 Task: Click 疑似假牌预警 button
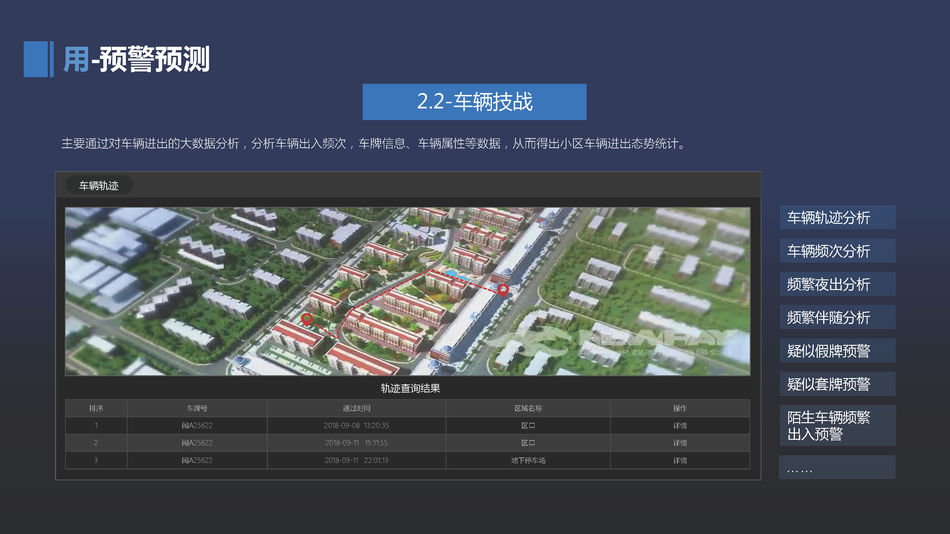click(837, 351)
